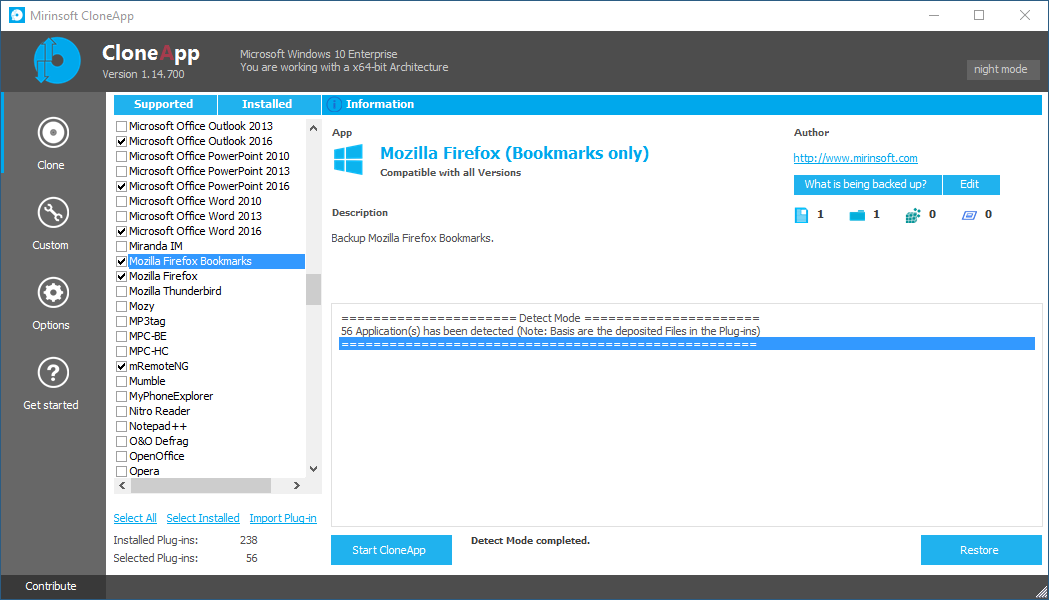Click the Import Plug-in link
The width and height of the screenshot is (1049, 600).
[x=283, y=518]
